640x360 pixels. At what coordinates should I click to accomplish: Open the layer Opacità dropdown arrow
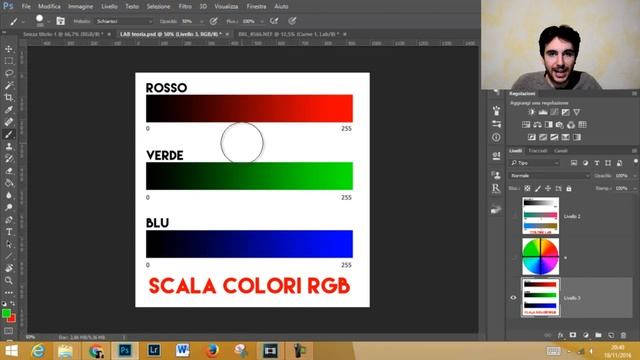(635, 176)
